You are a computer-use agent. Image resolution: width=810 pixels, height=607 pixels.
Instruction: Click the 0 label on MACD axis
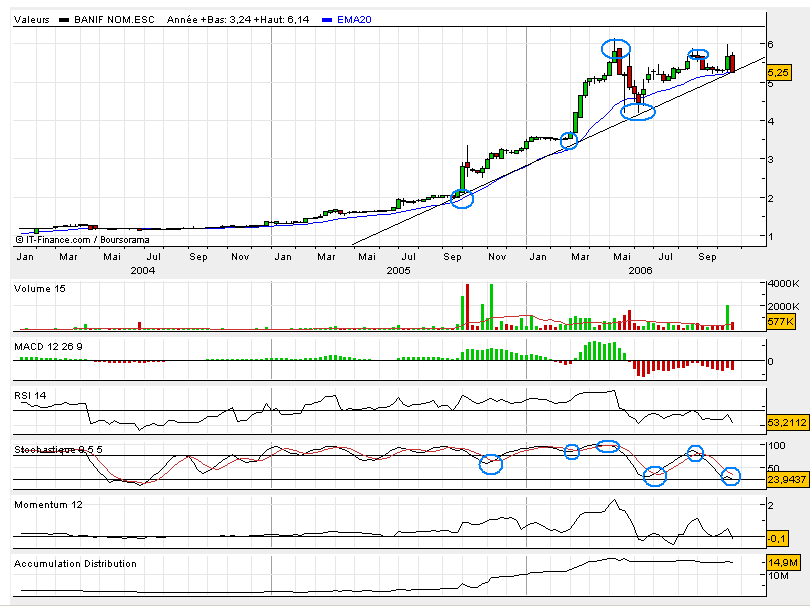[770, 362]
